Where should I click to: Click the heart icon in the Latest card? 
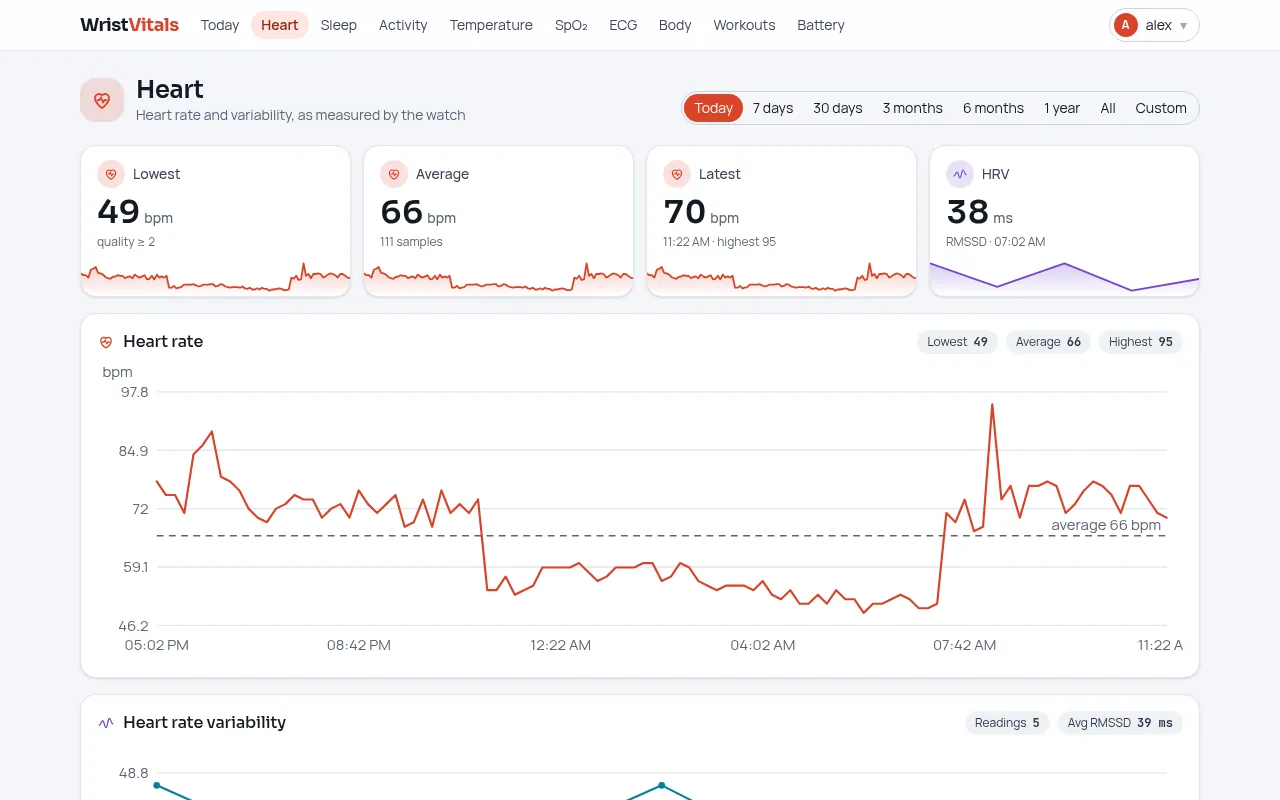coord(676,174)
